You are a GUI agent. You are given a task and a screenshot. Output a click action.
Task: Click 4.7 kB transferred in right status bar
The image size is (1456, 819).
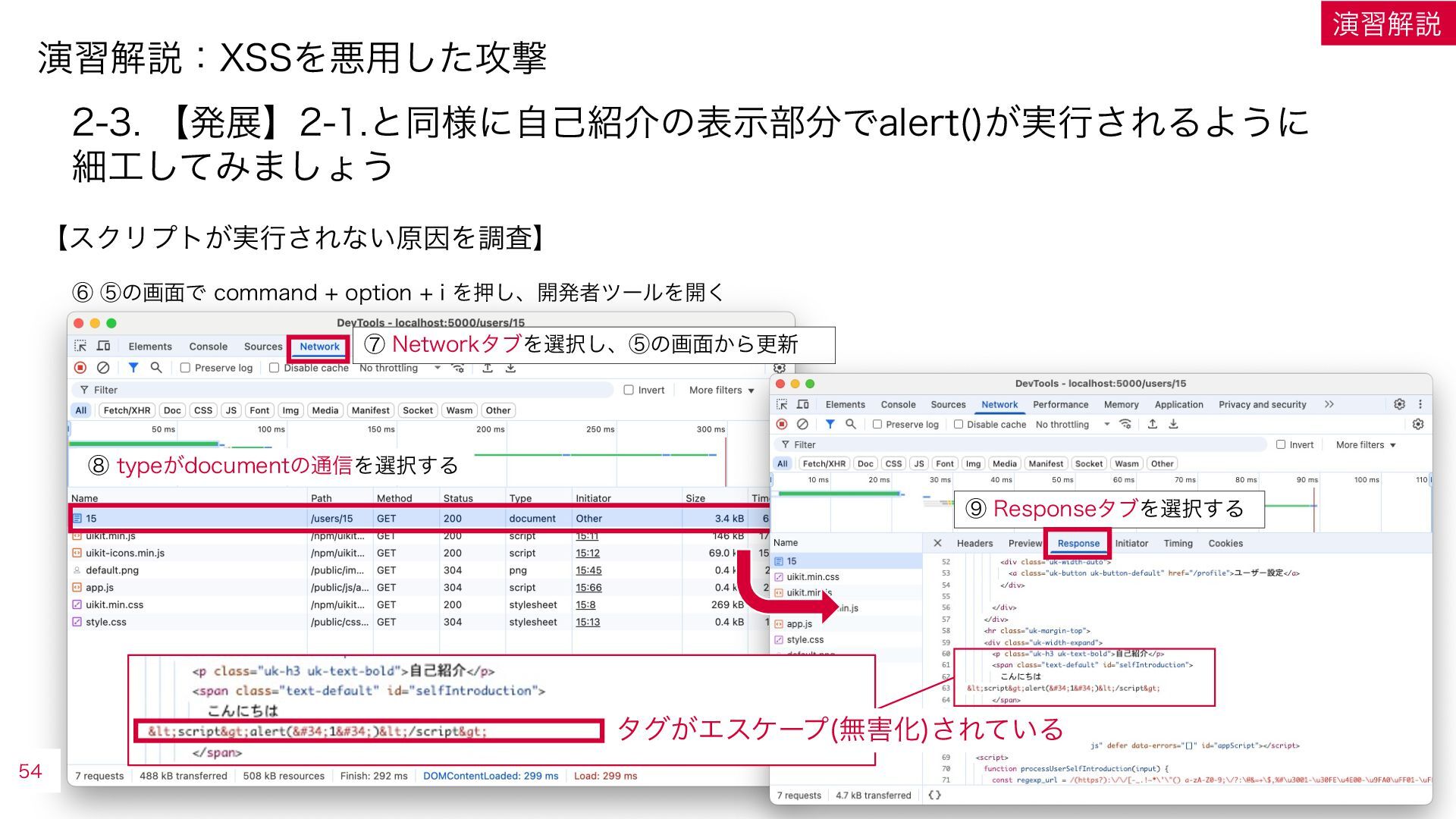[x=874, y=795]
